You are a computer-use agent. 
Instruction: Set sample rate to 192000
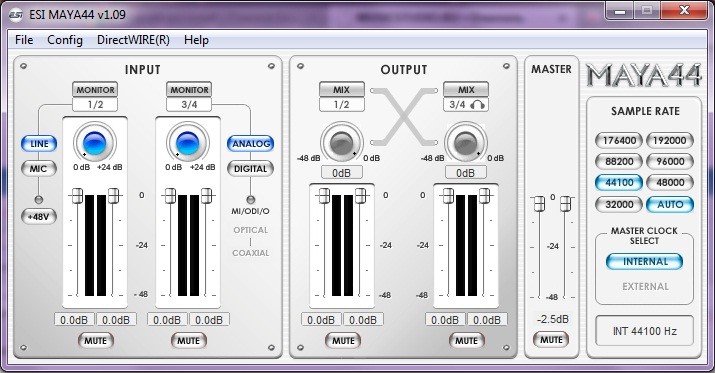[669, 140]
